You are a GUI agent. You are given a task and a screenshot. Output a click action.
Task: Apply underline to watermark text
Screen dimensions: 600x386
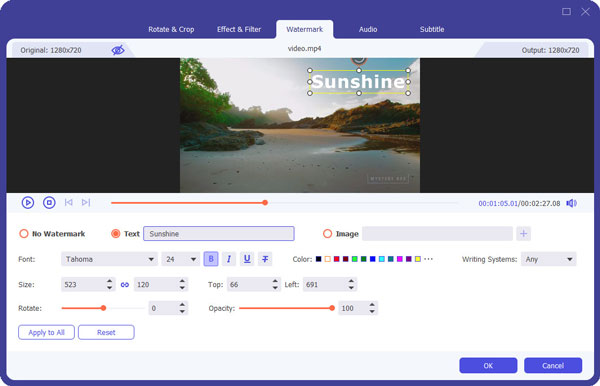pyautogui.click(x=247, y=259)
